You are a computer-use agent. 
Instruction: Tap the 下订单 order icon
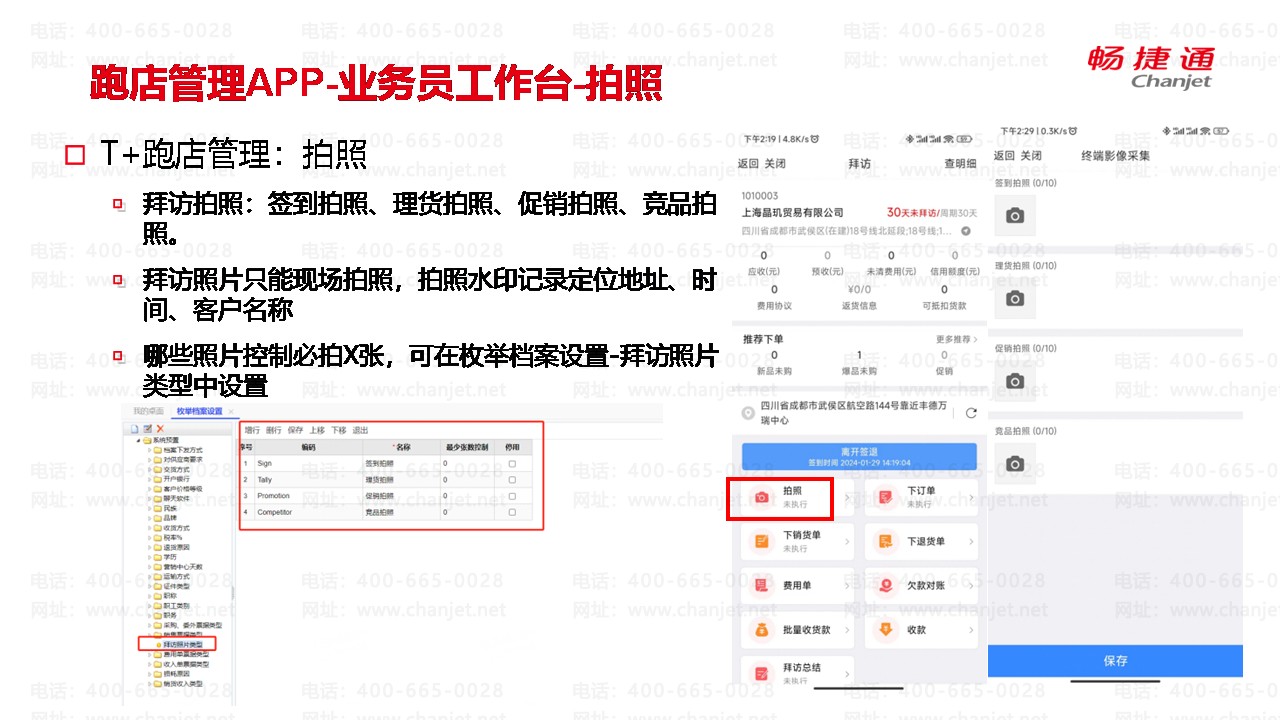point(885,497)
